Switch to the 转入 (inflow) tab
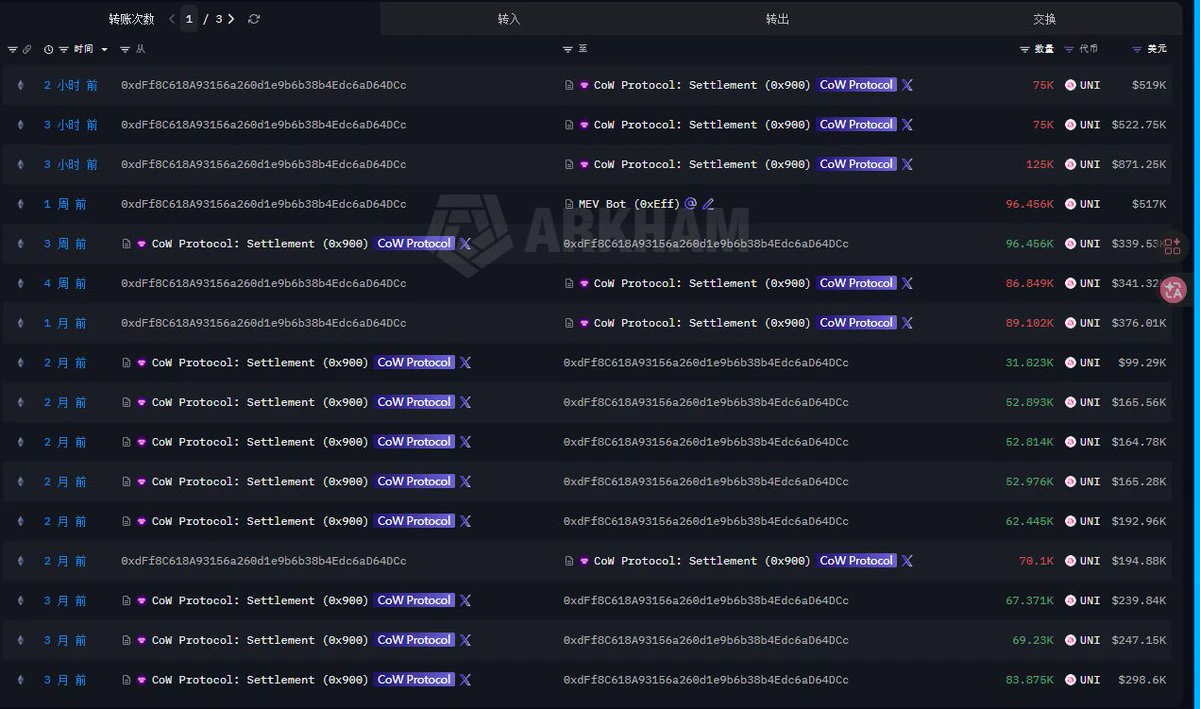 pos(509,19)
